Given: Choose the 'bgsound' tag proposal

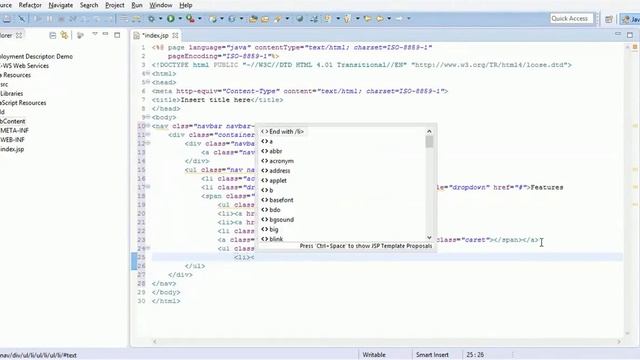Looking at the screenshot, I should coord(278,220).
